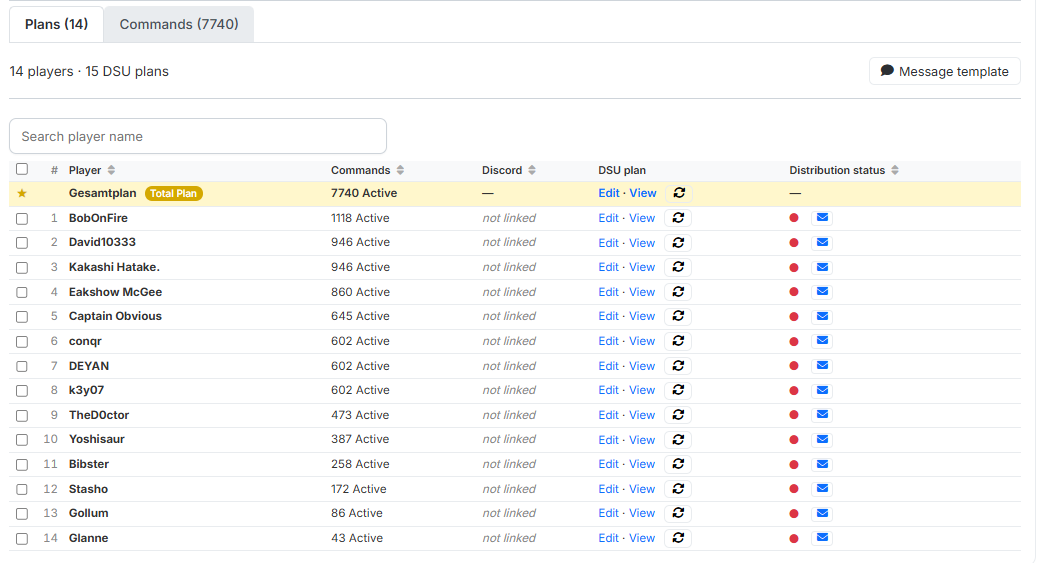Click the "14 players · 15 DSU plans" text
The height and width of the screenshot is (563, 1045).
[x=89, y=71]
